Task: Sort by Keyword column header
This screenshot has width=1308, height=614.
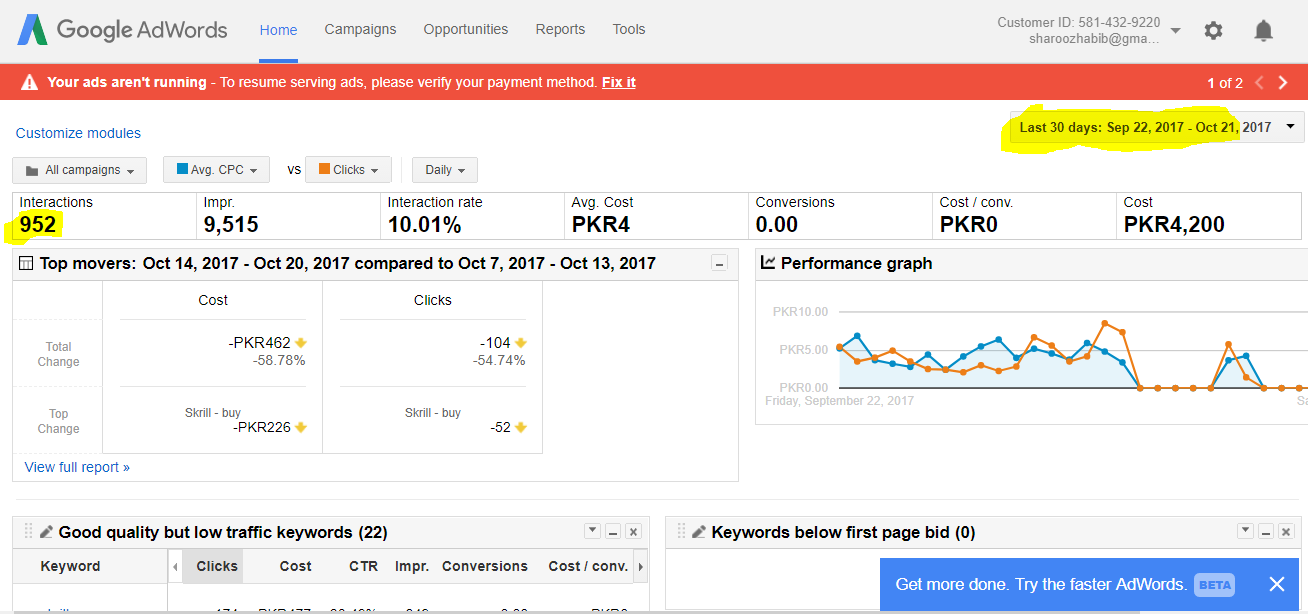Action: 70,566
